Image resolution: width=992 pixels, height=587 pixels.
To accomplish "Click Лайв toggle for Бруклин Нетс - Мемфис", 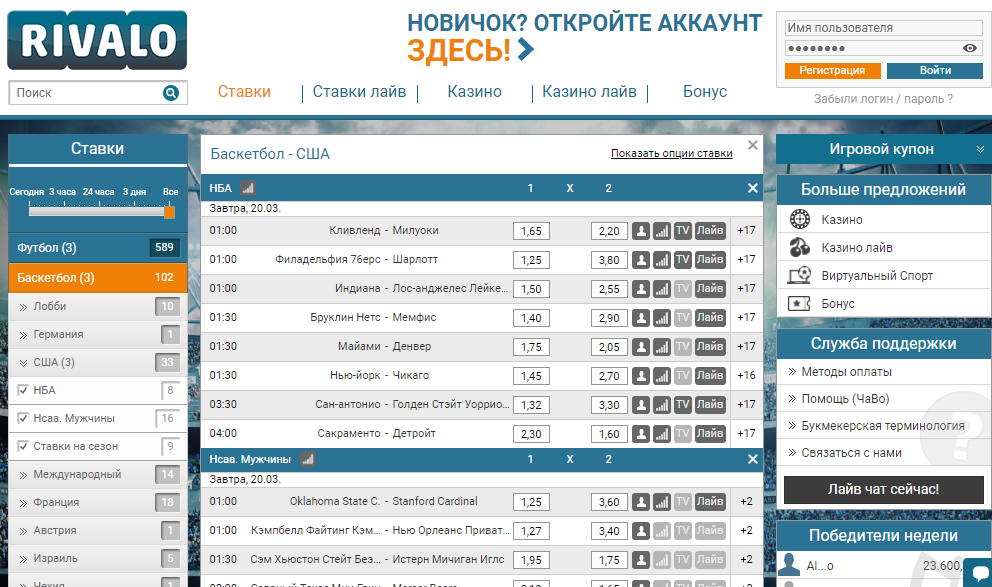I will tap(710, 318).
